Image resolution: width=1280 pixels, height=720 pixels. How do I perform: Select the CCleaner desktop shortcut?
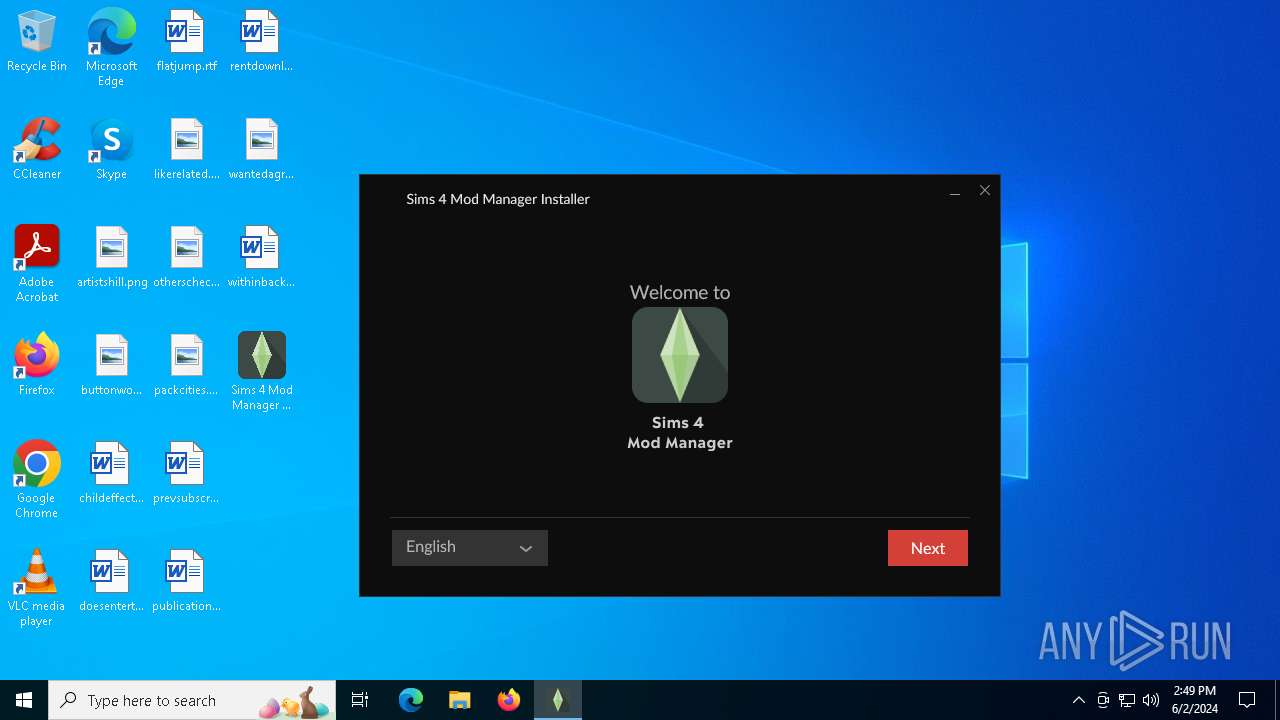pyautogui.click(x=37, y=150)
